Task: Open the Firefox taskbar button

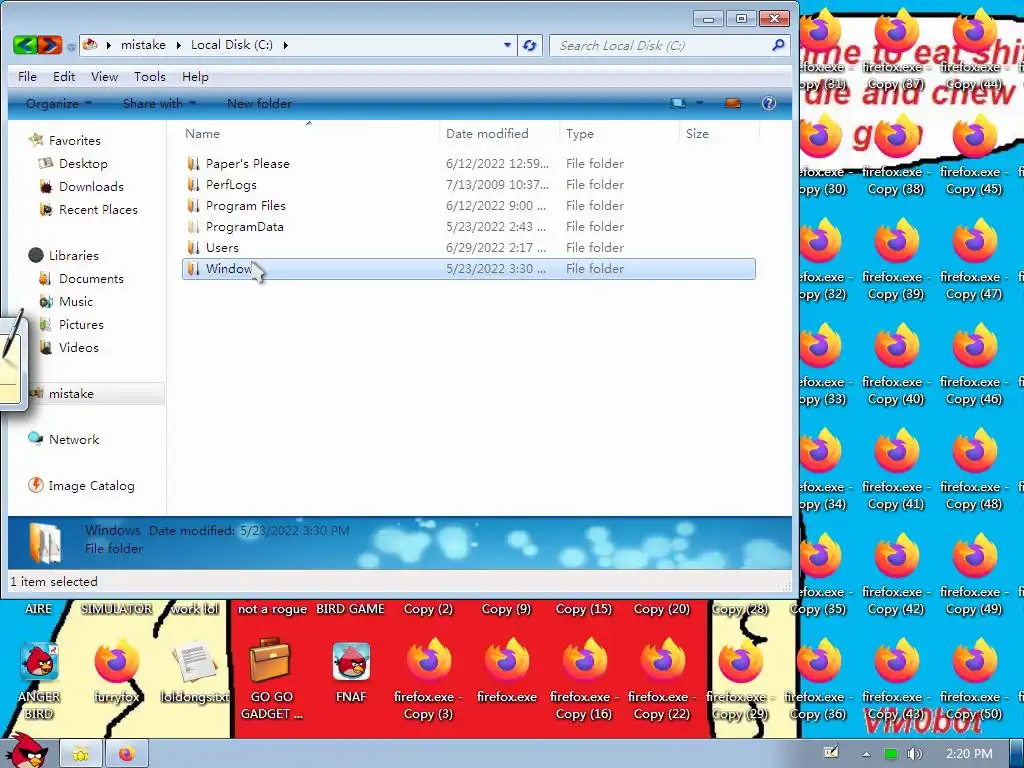Action: 127,754
